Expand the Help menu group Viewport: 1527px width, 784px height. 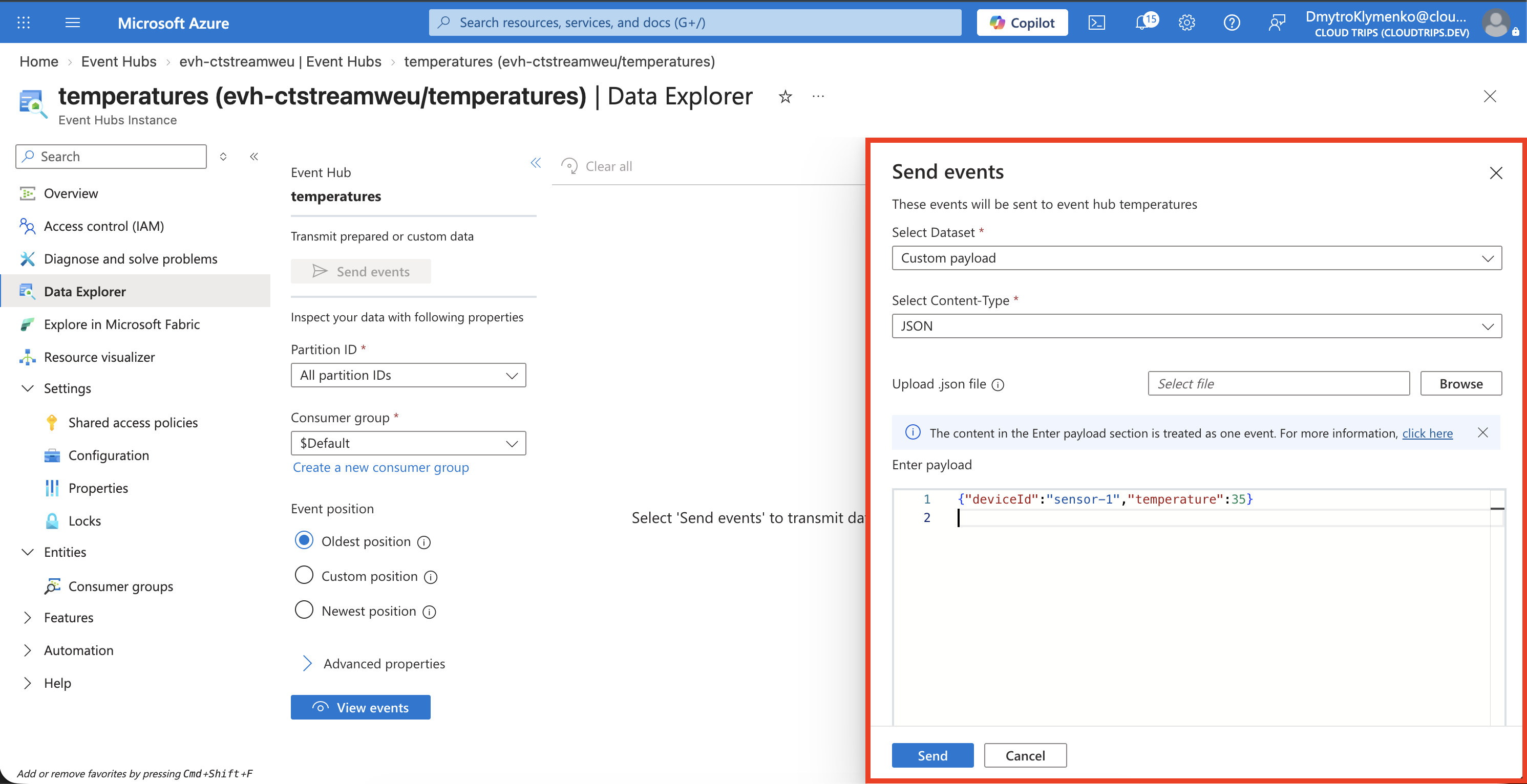pyautogui.click(x=27, y=683)
